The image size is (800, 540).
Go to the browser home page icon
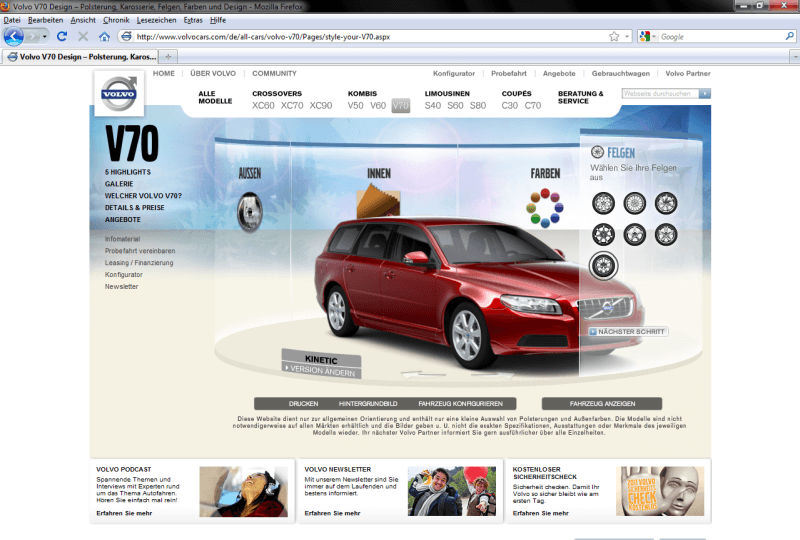coord(104,36)
